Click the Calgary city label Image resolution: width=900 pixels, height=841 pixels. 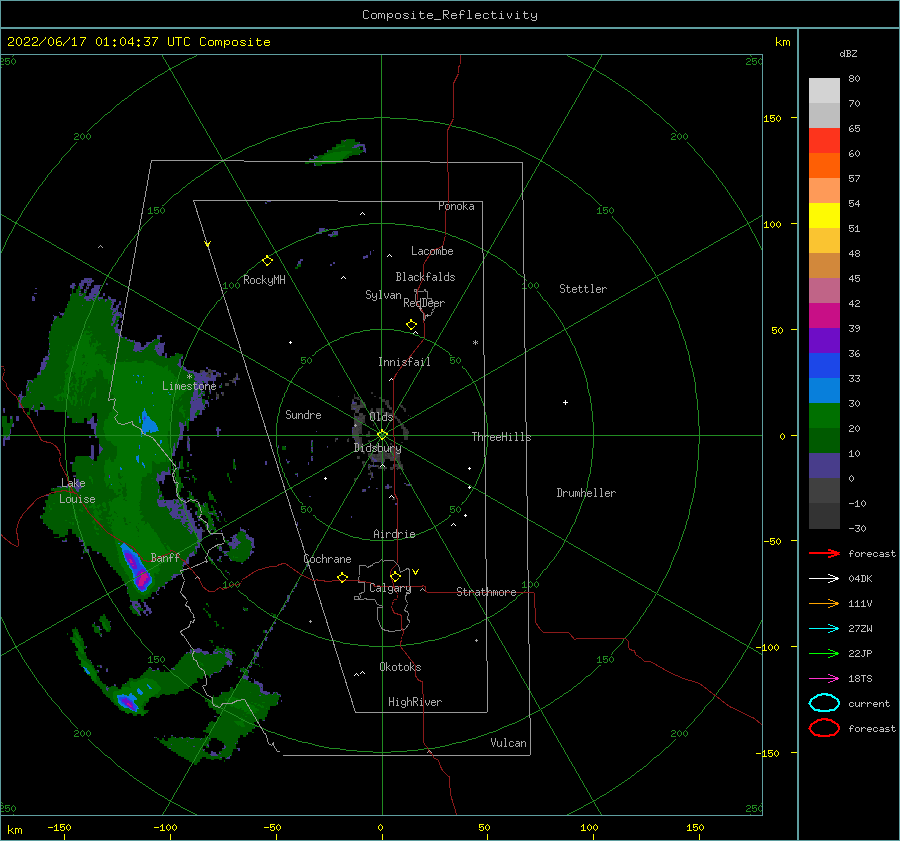point(390,588)
